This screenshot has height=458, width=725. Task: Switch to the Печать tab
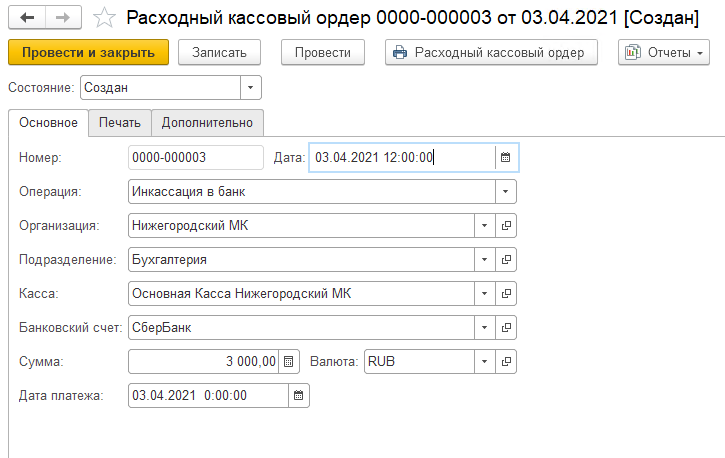tap(119, 122)
